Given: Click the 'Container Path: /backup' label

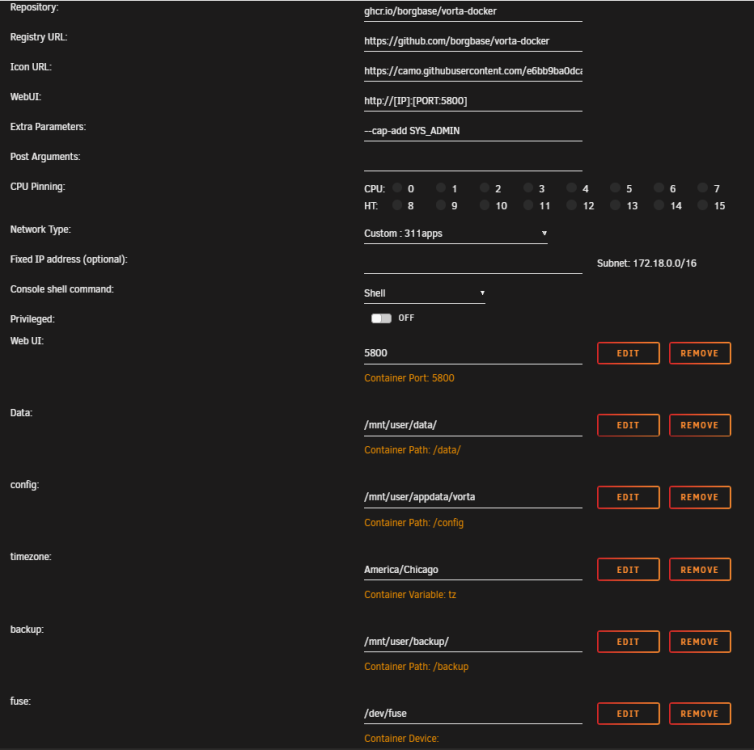Looking at the screenshot, I should click(x=416, y=667).
